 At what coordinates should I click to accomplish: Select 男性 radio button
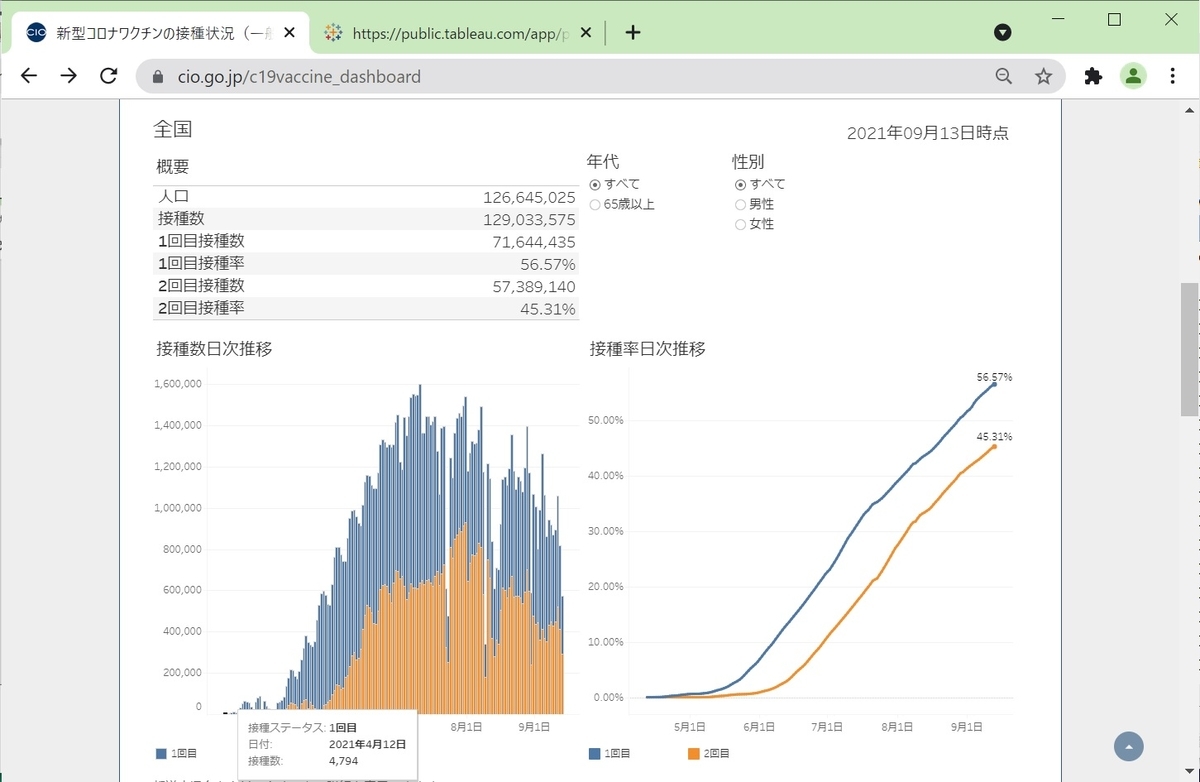pos(740,204)
